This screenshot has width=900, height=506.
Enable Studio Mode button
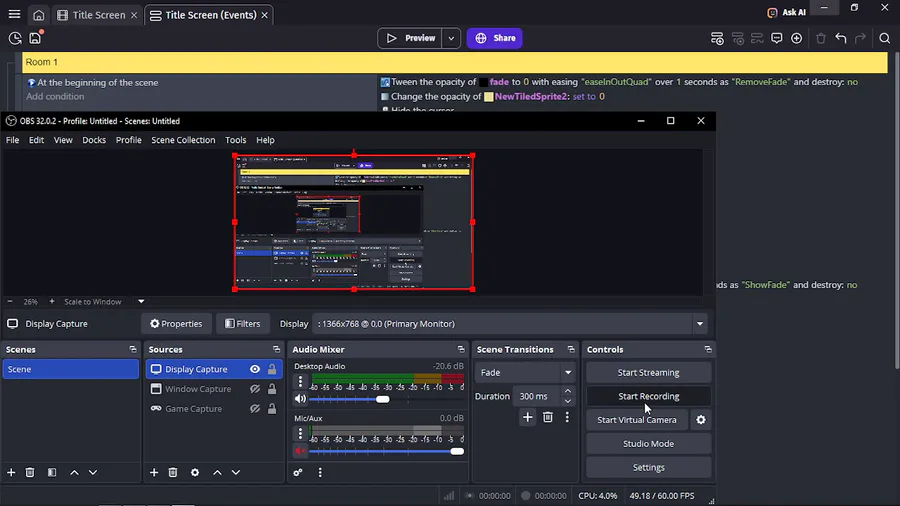click(649, 443)
